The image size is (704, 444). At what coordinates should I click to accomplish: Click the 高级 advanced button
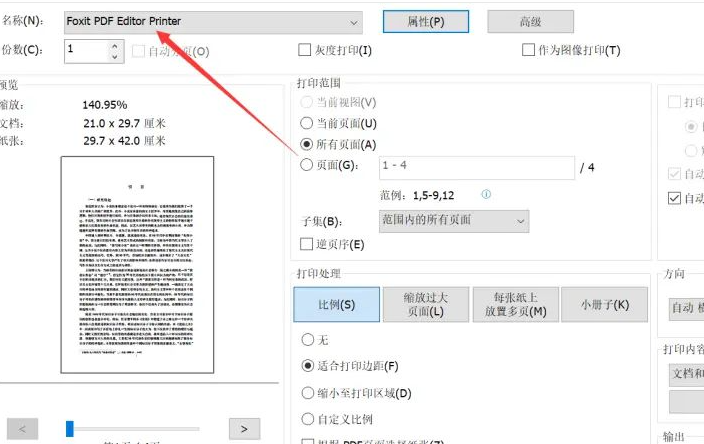point(530,22)
